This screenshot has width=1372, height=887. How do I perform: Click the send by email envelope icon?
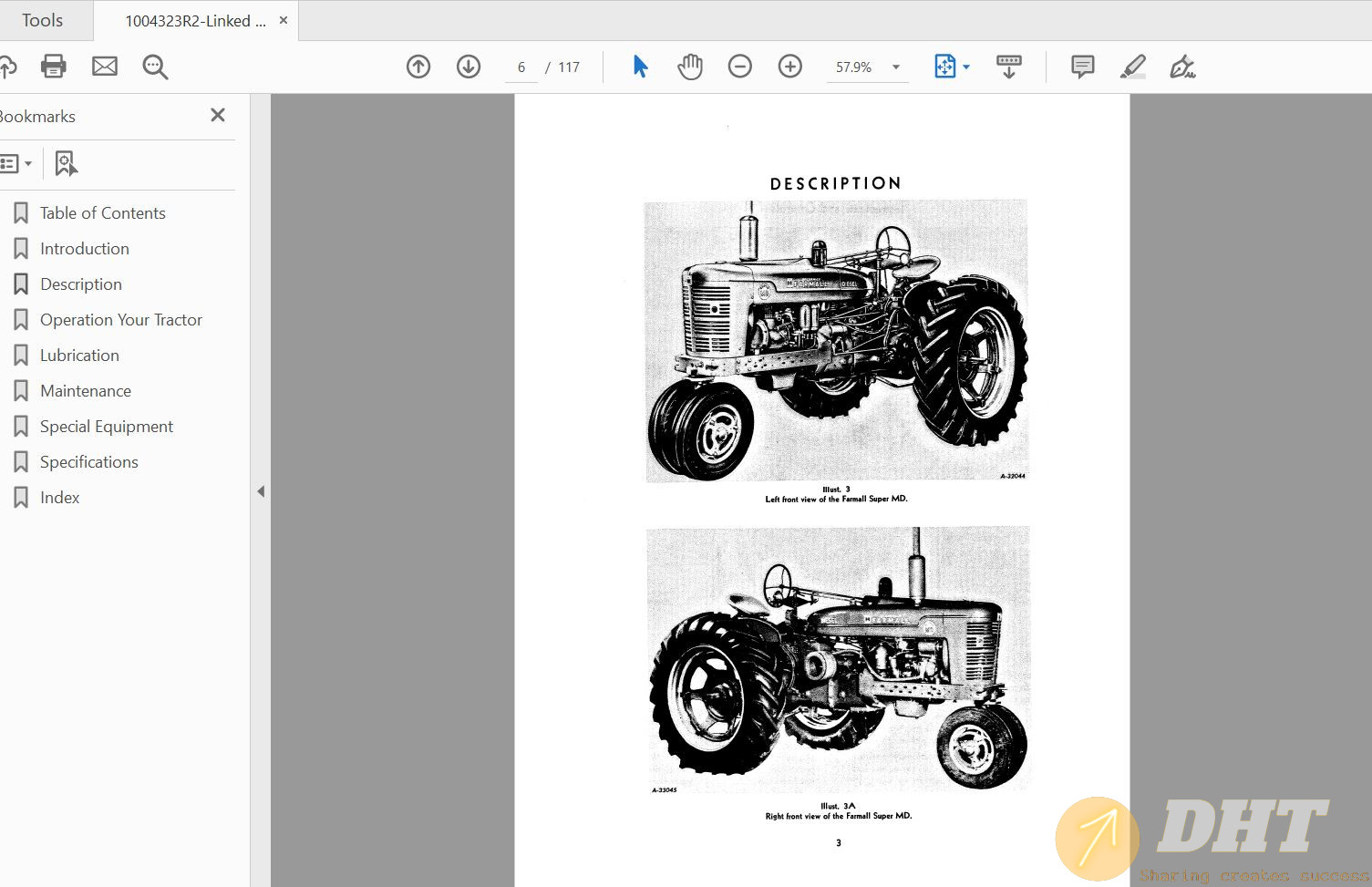105,67
